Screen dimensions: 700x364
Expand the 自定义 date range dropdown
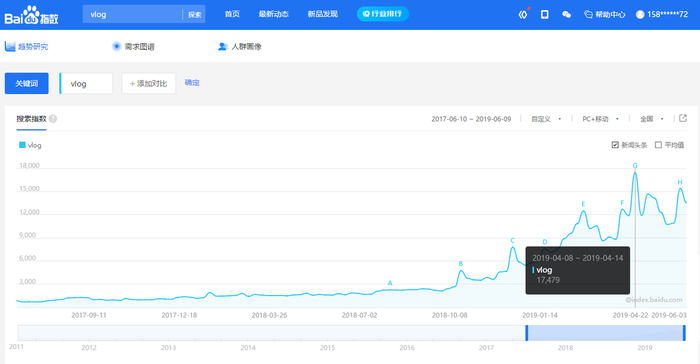546,119
